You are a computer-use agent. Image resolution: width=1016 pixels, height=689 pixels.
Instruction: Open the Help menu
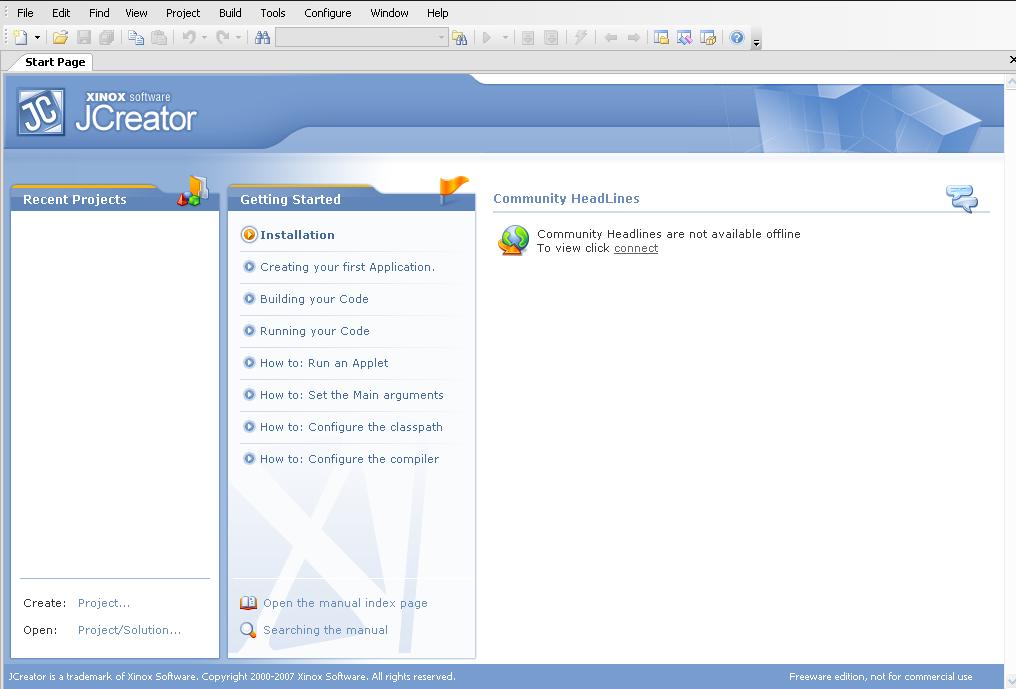click(437, 13)
